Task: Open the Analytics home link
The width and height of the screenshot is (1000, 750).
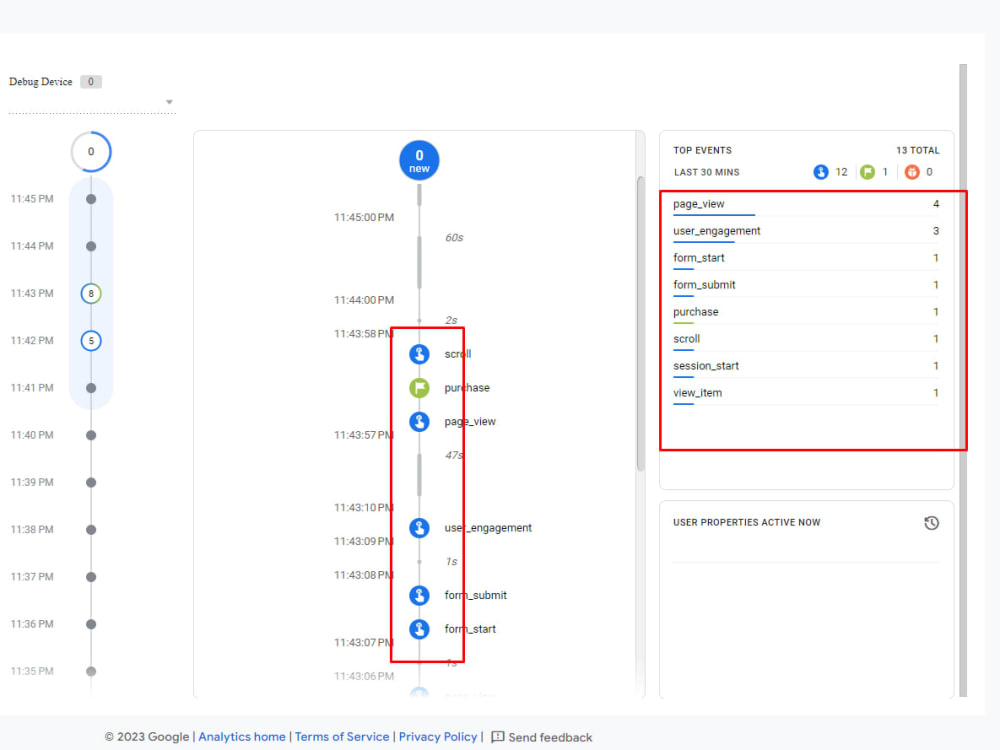Action: pyautogui.click(x=241, y=736)
